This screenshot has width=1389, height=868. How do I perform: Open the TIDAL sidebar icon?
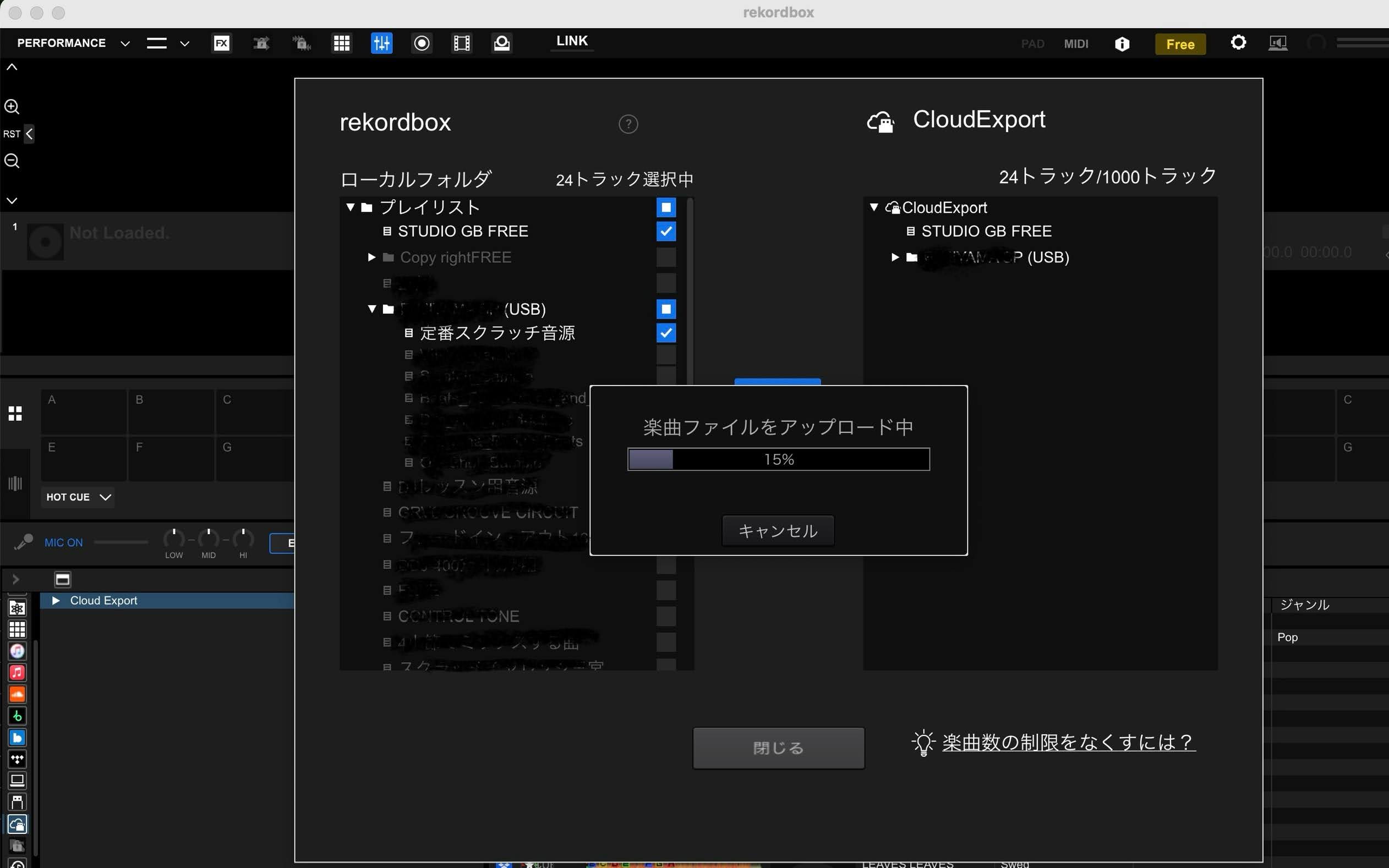(17, 759)
